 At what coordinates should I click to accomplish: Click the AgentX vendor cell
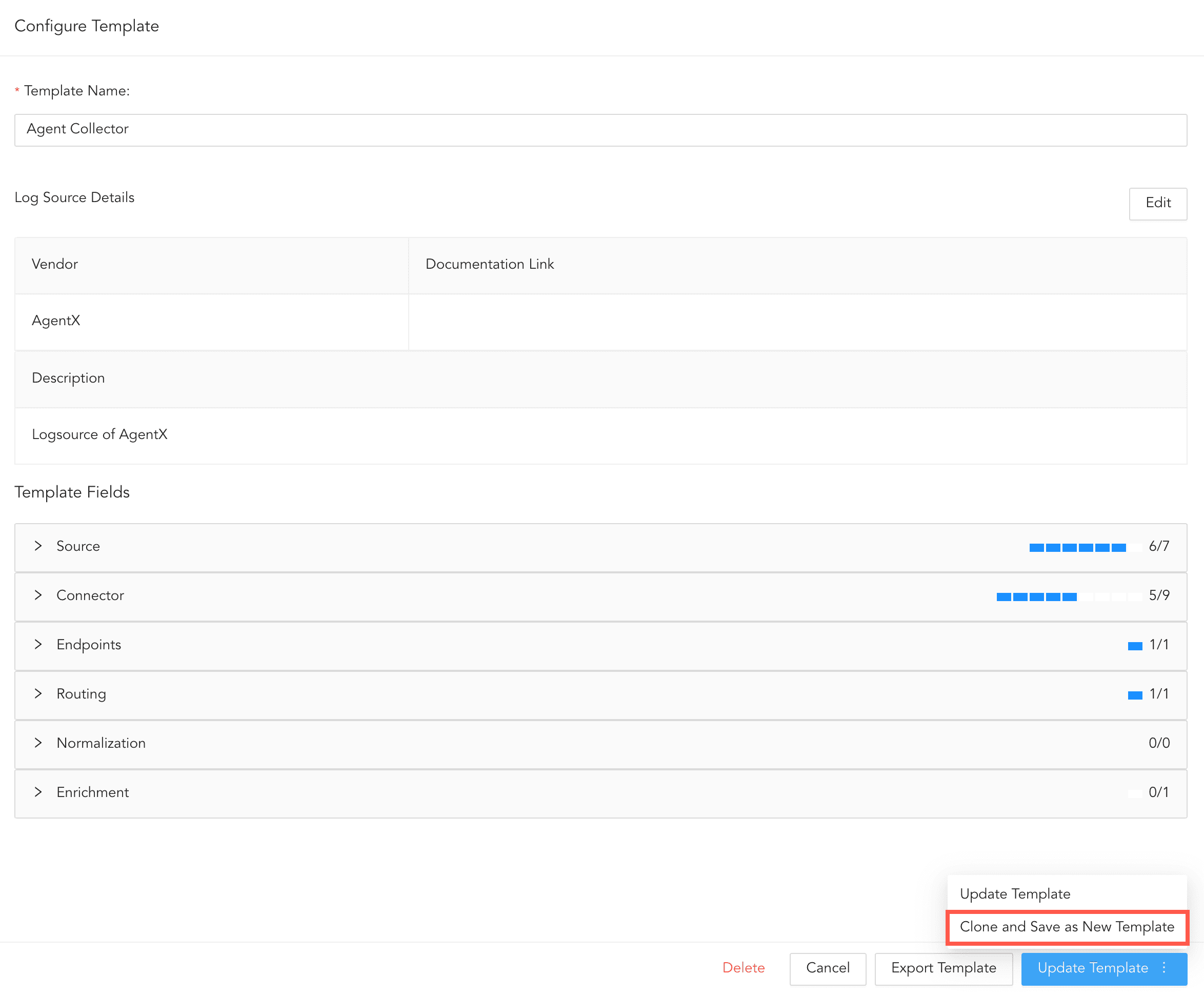pyautogui.click(x=56, y=321)
